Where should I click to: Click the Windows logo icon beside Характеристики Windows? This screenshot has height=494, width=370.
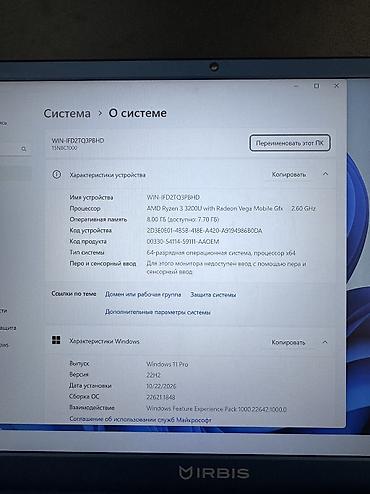[x=56, y=340]
